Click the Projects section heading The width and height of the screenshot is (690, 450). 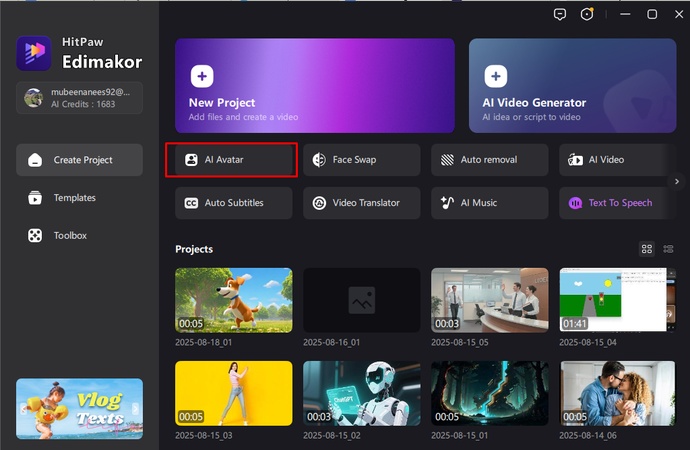tap(194, 249)
